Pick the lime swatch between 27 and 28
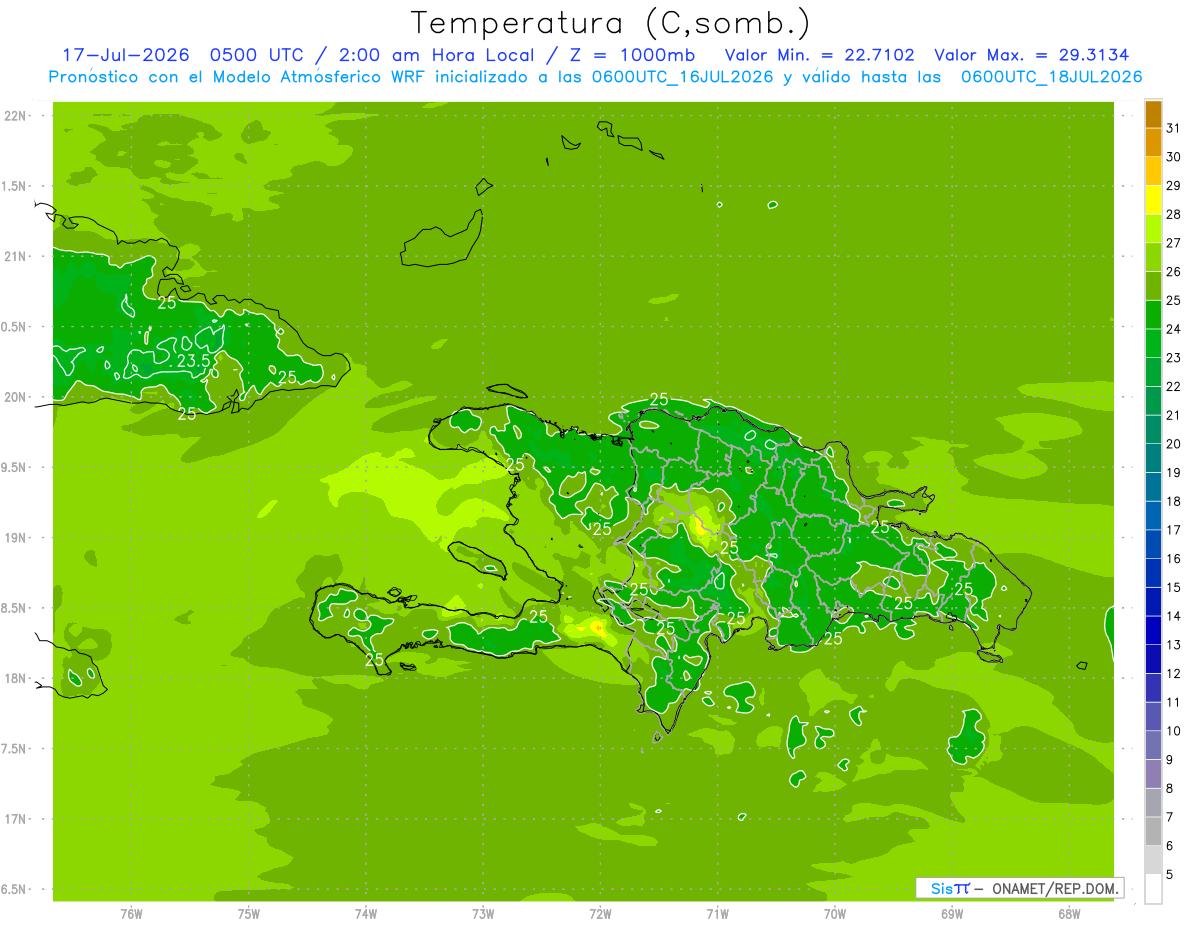The image size is (1200, 927). pyautogui.click(x=1153, y=228)
